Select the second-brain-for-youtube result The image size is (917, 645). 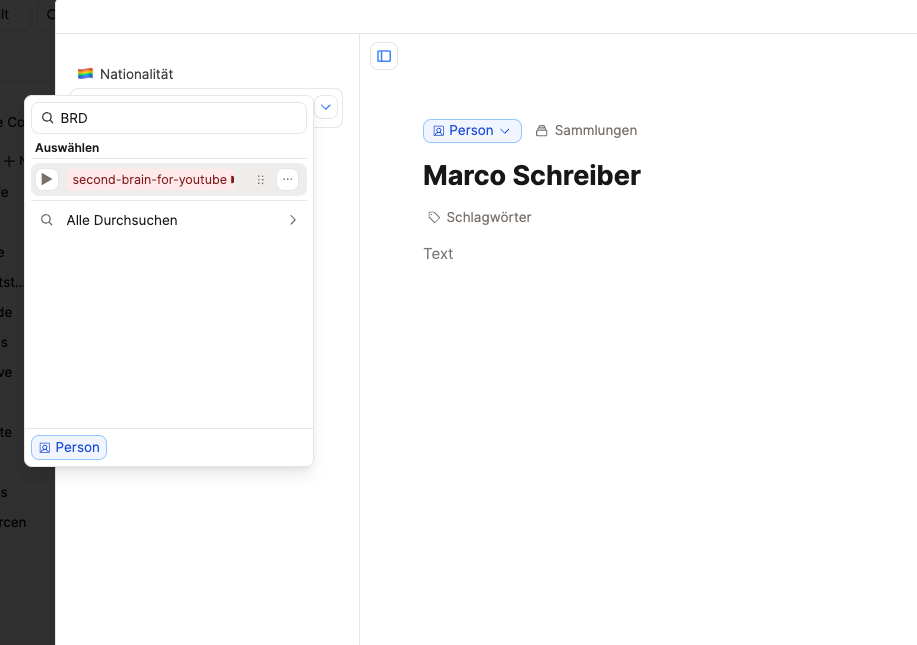click(x=150, y=180)
